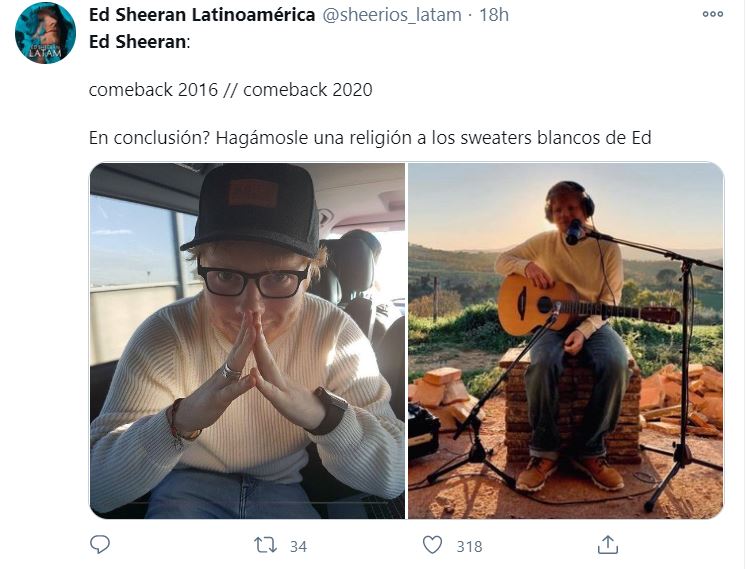Open the share upload icon

(x=608, y=545)
